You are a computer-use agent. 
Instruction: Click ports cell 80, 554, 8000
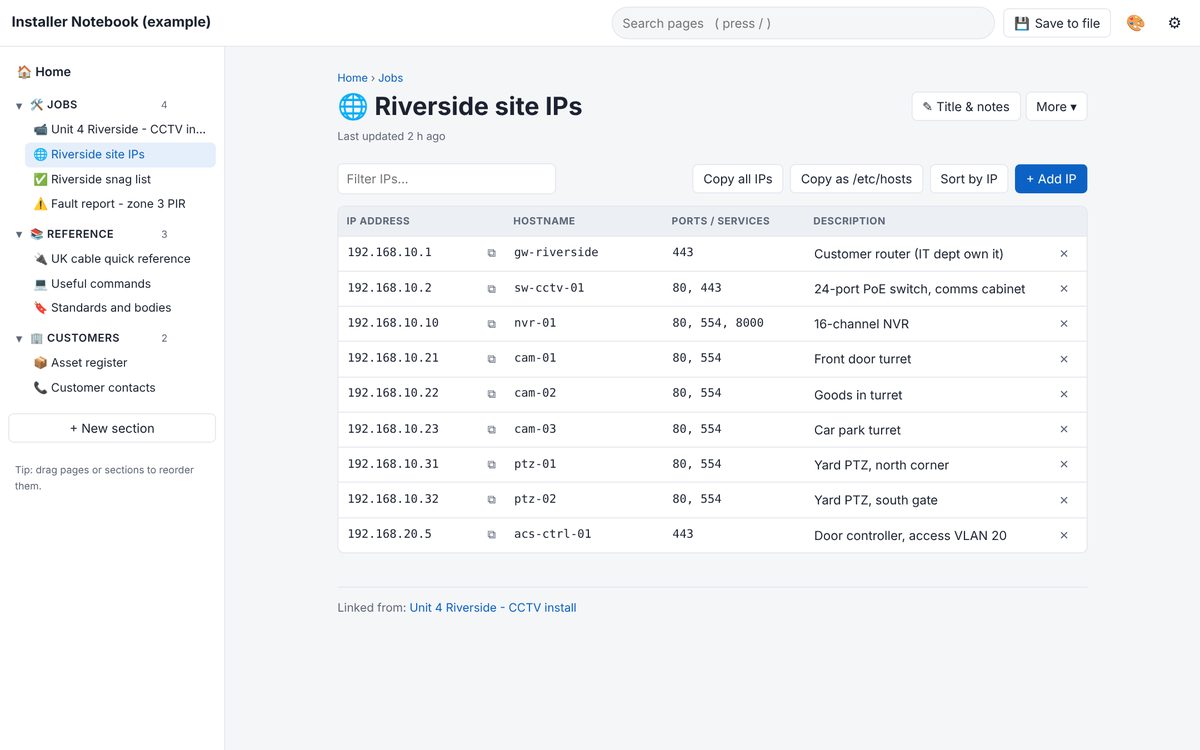pos(718,323)
